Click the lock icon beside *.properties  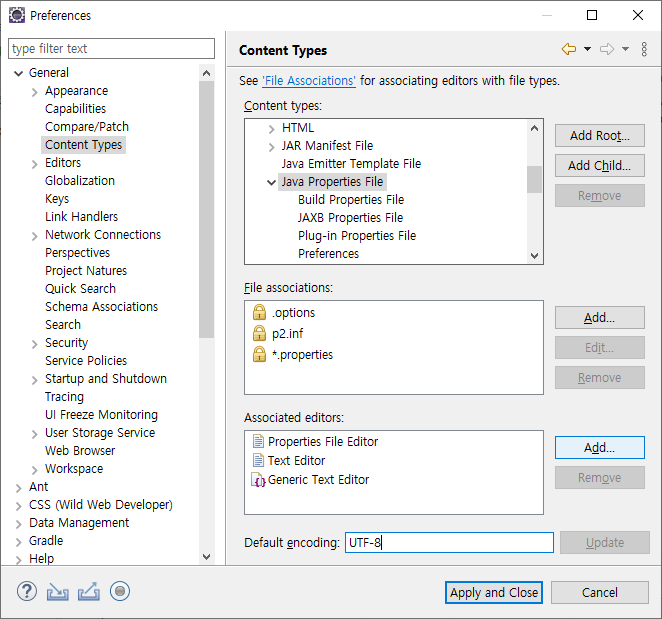pyautogui.click(x=259, y=354)
